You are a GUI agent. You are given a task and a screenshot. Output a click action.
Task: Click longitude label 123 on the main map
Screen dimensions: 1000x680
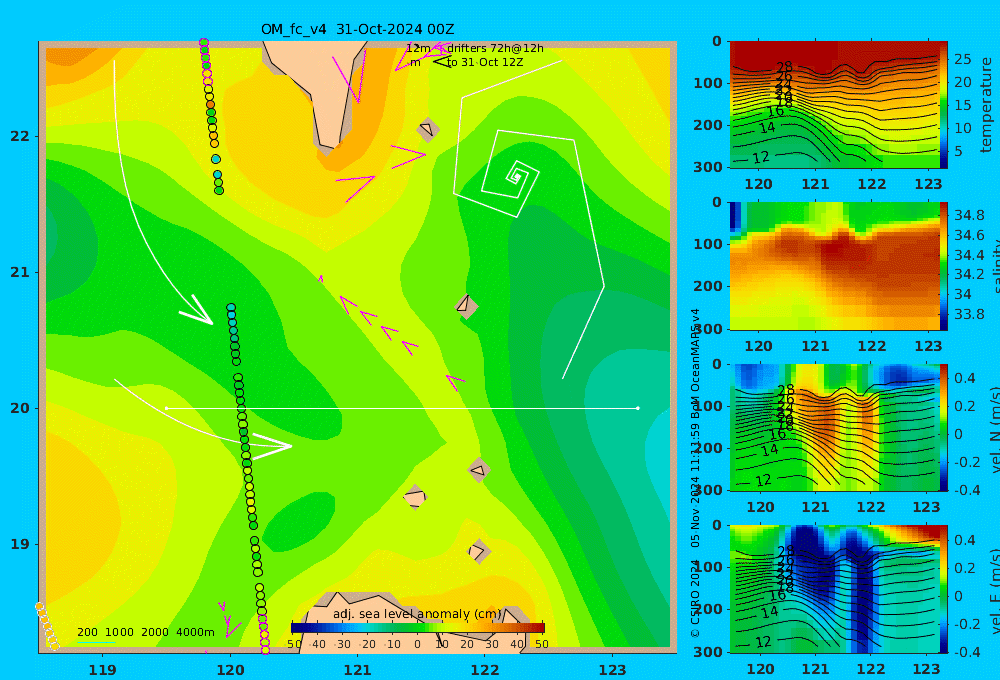[x=613, y=670]
